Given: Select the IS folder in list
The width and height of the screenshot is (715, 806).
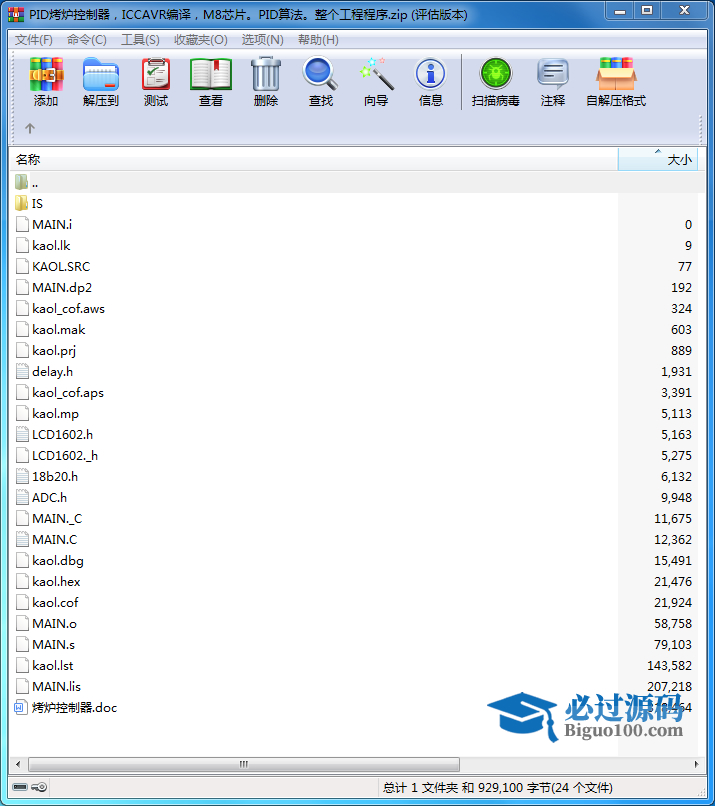Looking at the screenshot, I should coord(37,203).
